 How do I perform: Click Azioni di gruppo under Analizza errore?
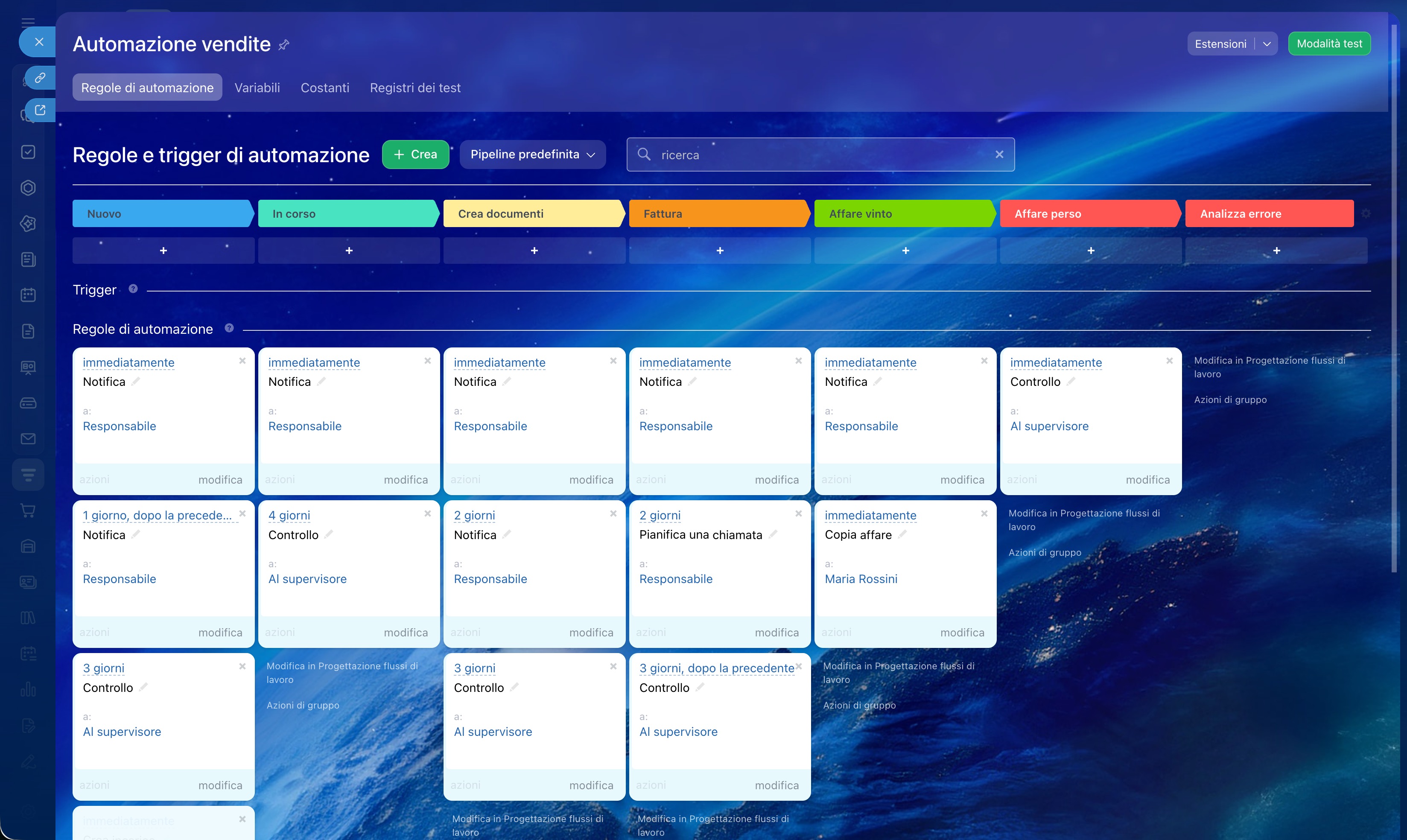point(1230,400)
